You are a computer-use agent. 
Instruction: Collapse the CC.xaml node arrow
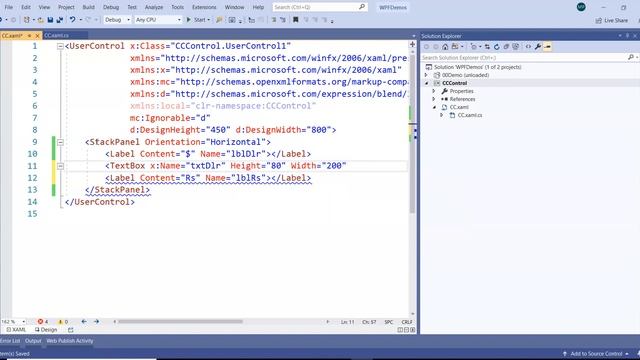coord(434,107)
